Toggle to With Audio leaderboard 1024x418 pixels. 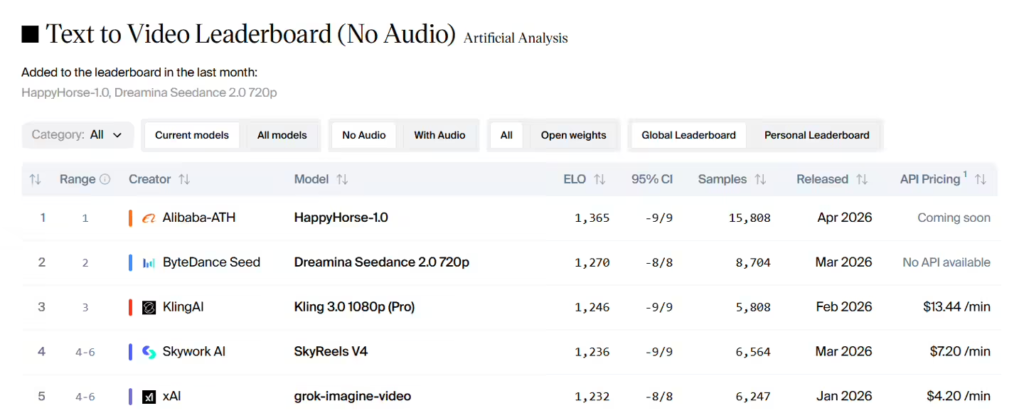point(439,135)
